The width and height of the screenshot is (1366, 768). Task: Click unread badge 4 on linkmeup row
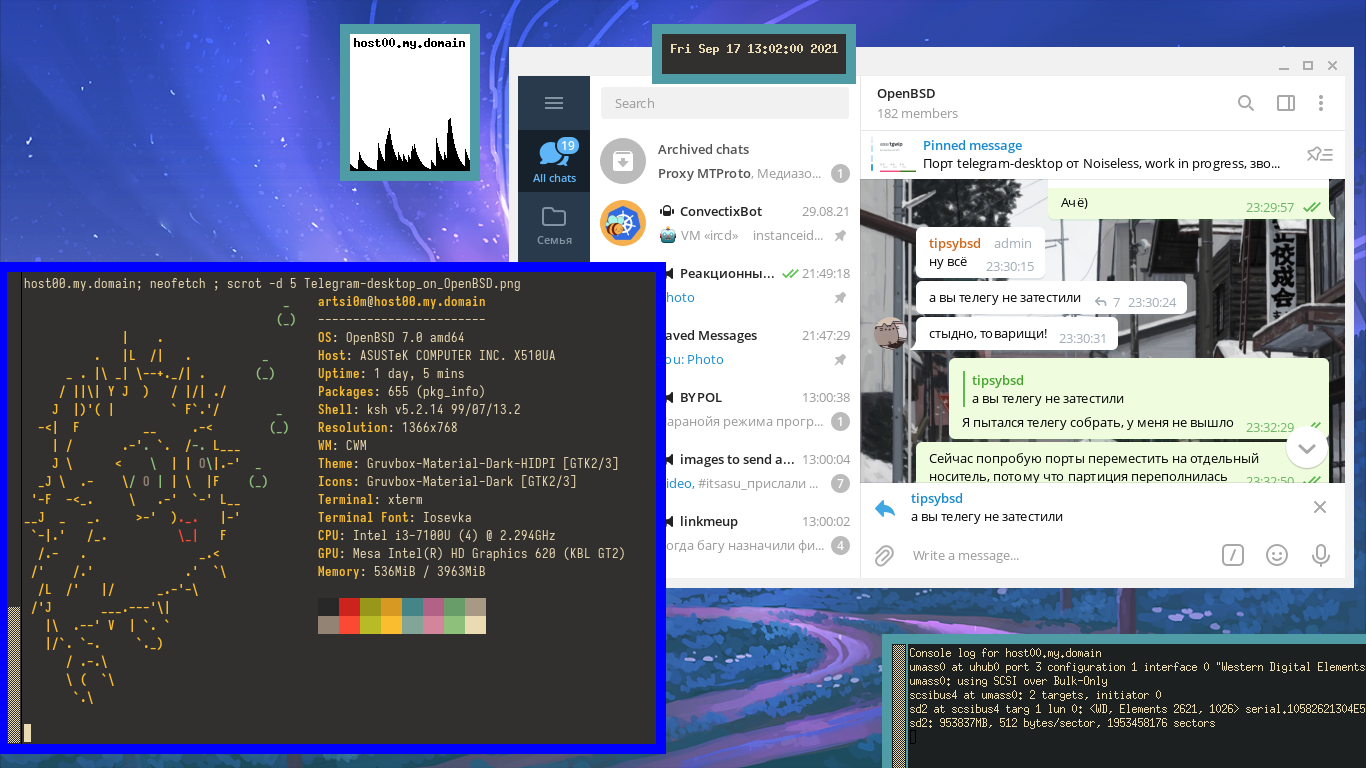[840, 546]
